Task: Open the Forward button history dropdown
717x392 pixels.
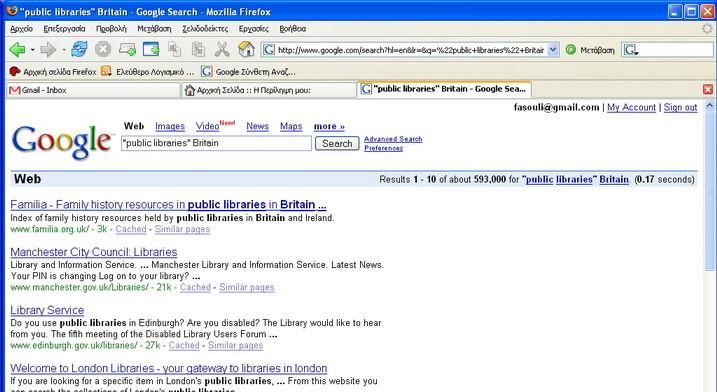Action: [x=64, y=49]
